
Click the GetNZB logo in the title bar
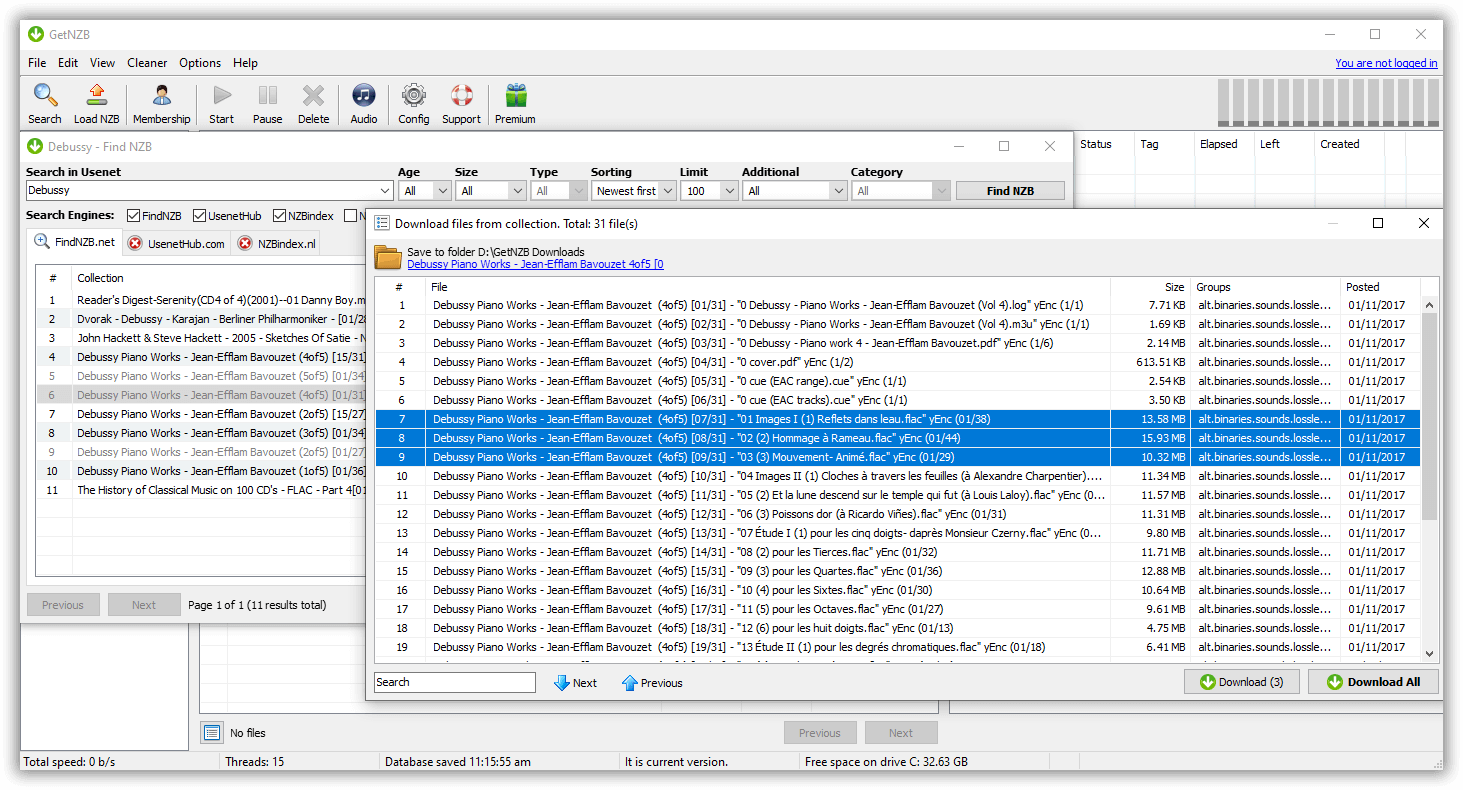click(36, 34)
